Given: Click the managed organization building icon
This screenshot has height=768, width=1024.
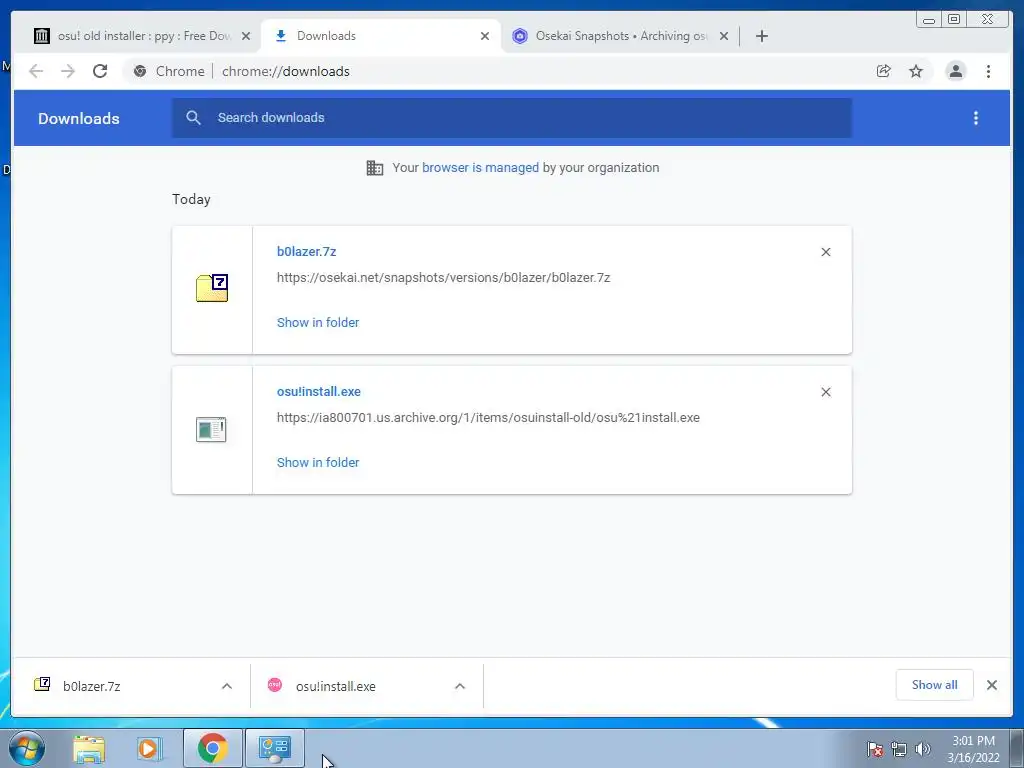Looking at the screenshot, I should pos(375,168).
